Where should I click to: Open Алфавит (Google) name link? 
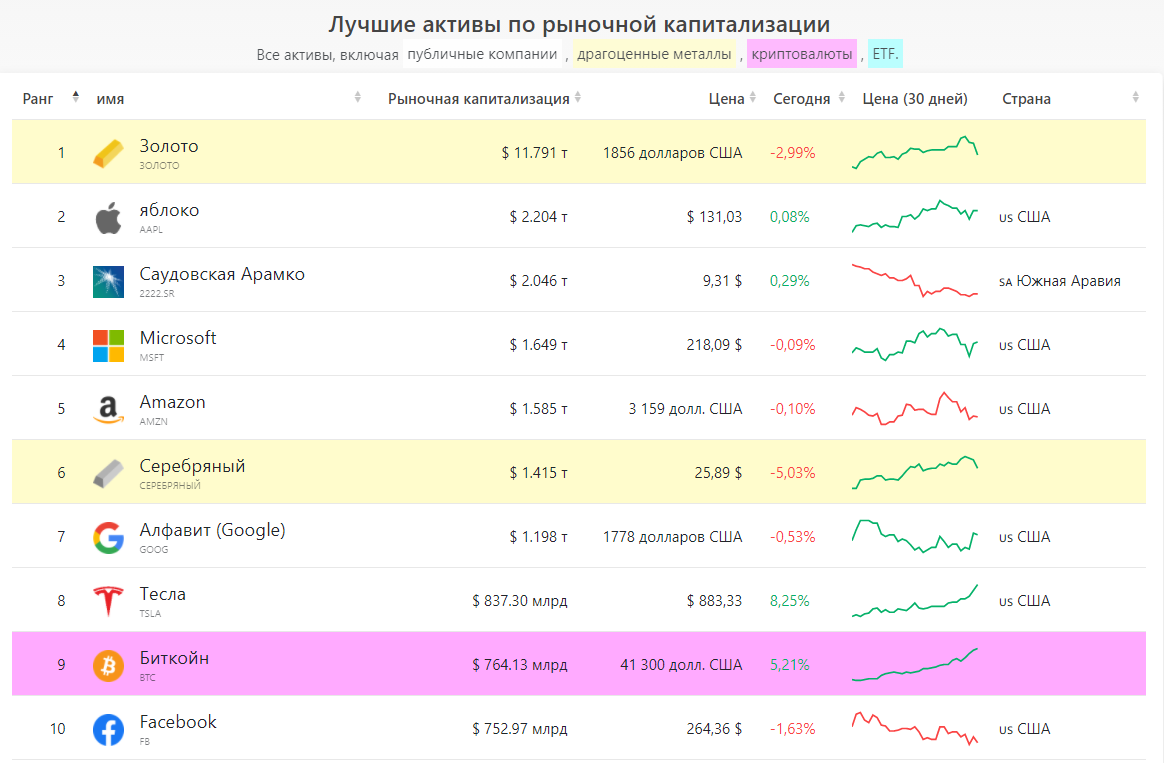212,530
